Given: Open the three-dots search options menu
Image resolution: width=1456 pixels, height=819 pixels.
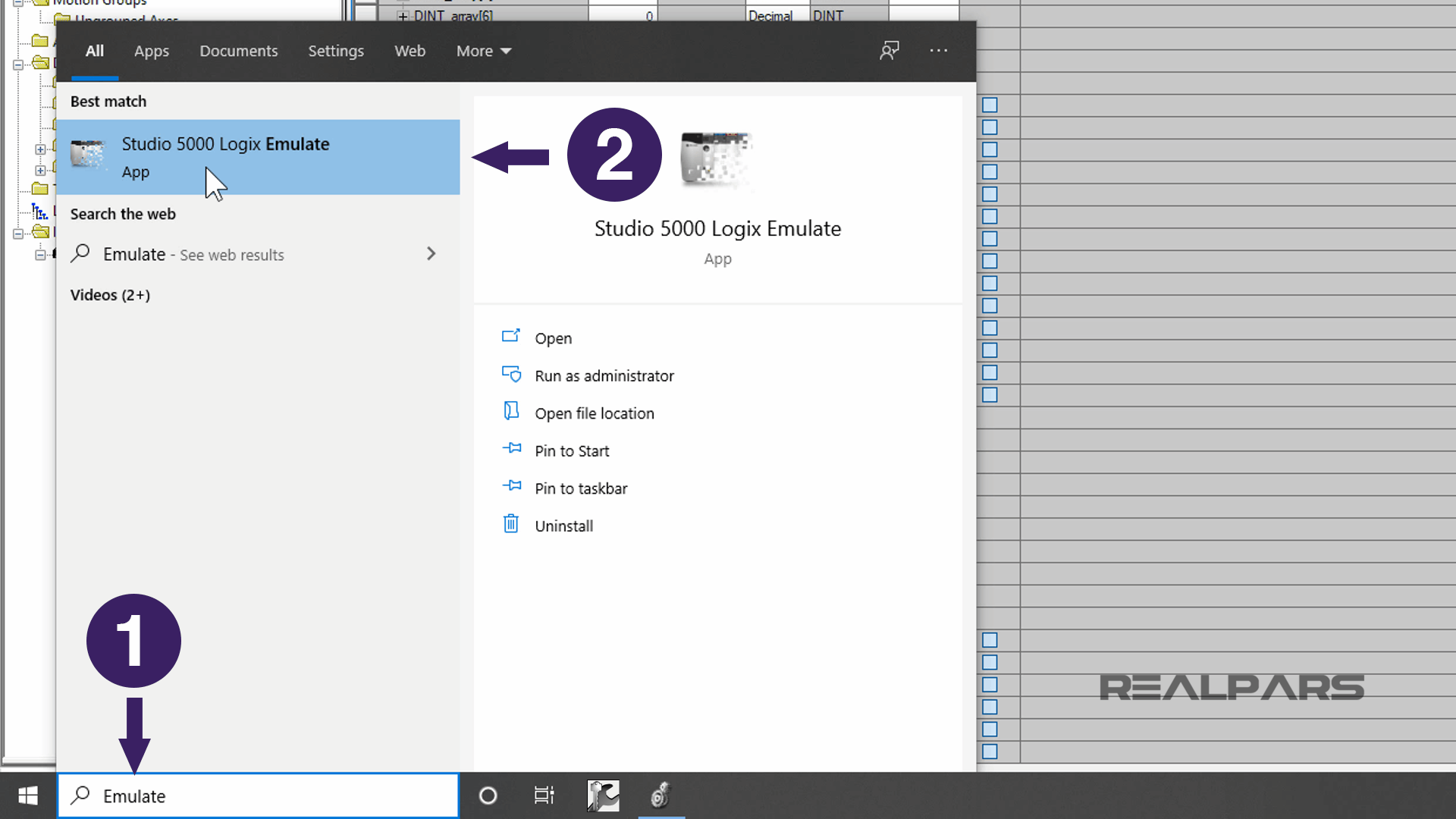Looking at the screenshot, I should coord(939,51).
